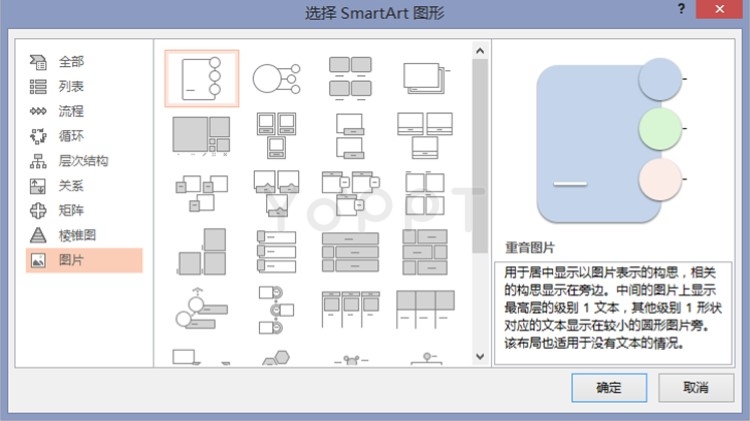The image size is (750, 421).
Task: Select the 列表 list category icon
Action: (38, 87)
